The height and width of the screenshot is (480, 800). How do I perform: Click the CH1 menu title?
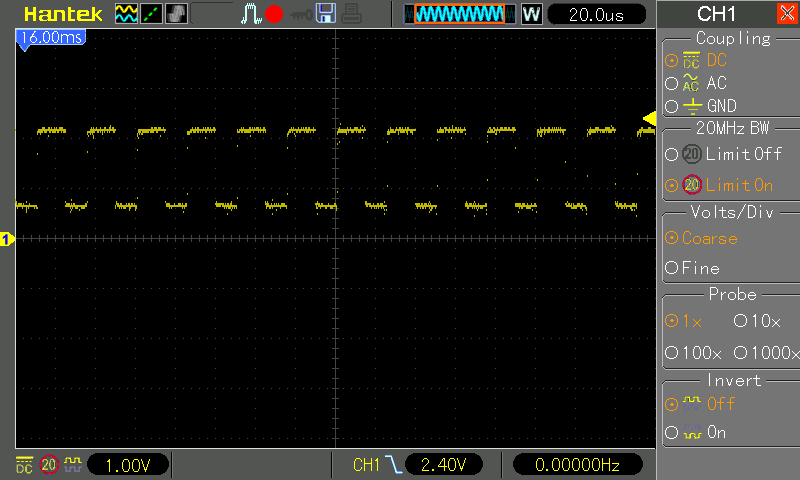click(x=716, y=14)
